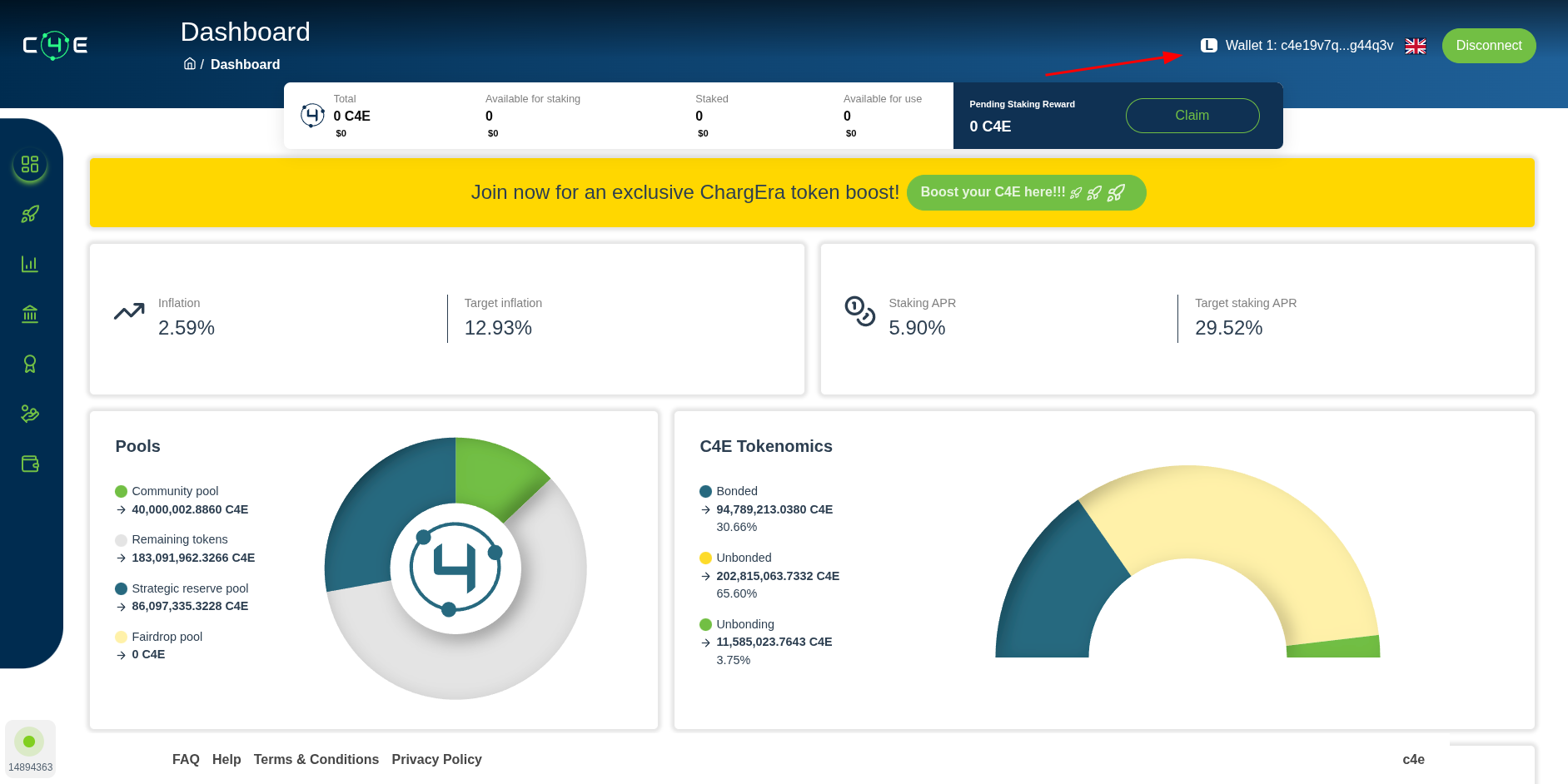Viewport: 1568px width, 784px height.
Task: Select Bonded legend dot
Action: tap(706, 491)
